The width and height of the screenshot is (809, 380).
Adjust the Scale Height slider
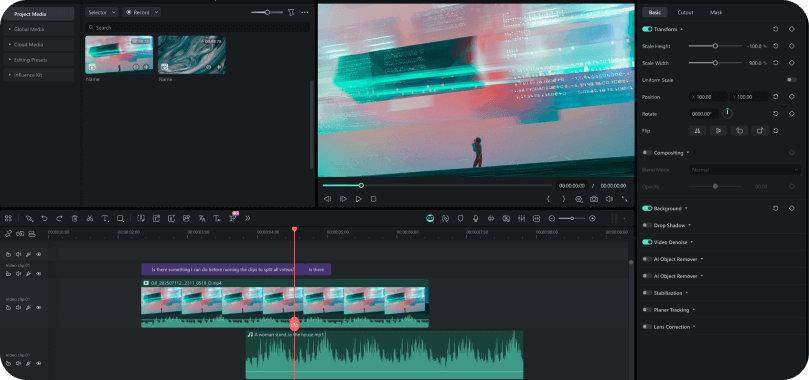point(715,46)
